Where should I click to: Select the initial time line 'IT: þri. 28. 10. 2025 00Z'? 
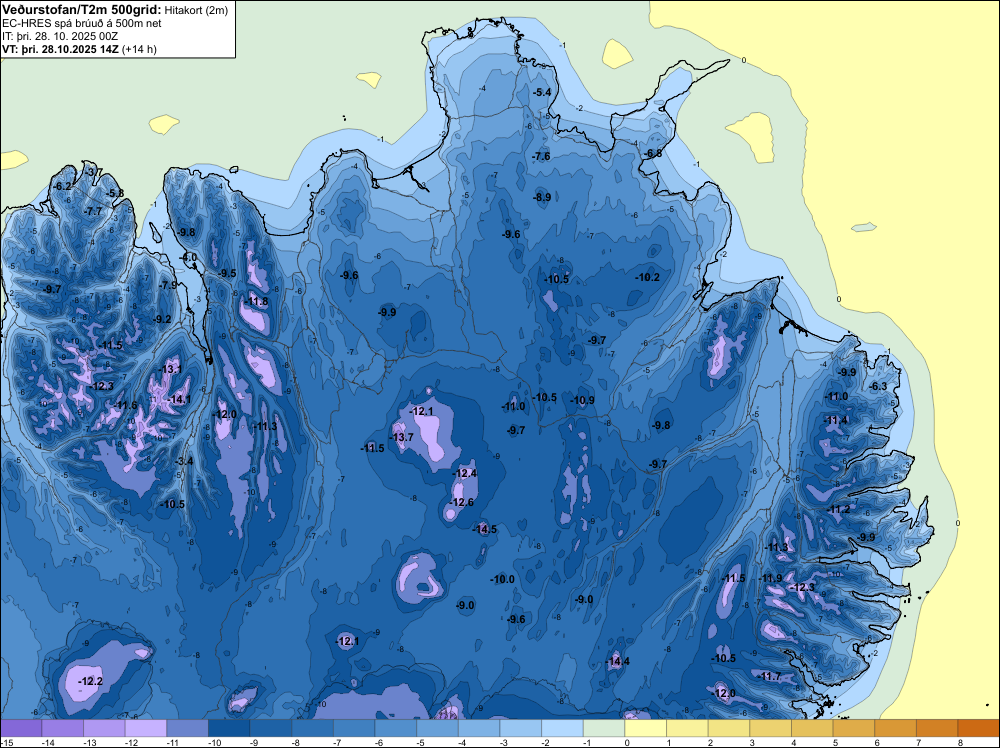coord(60,36)
